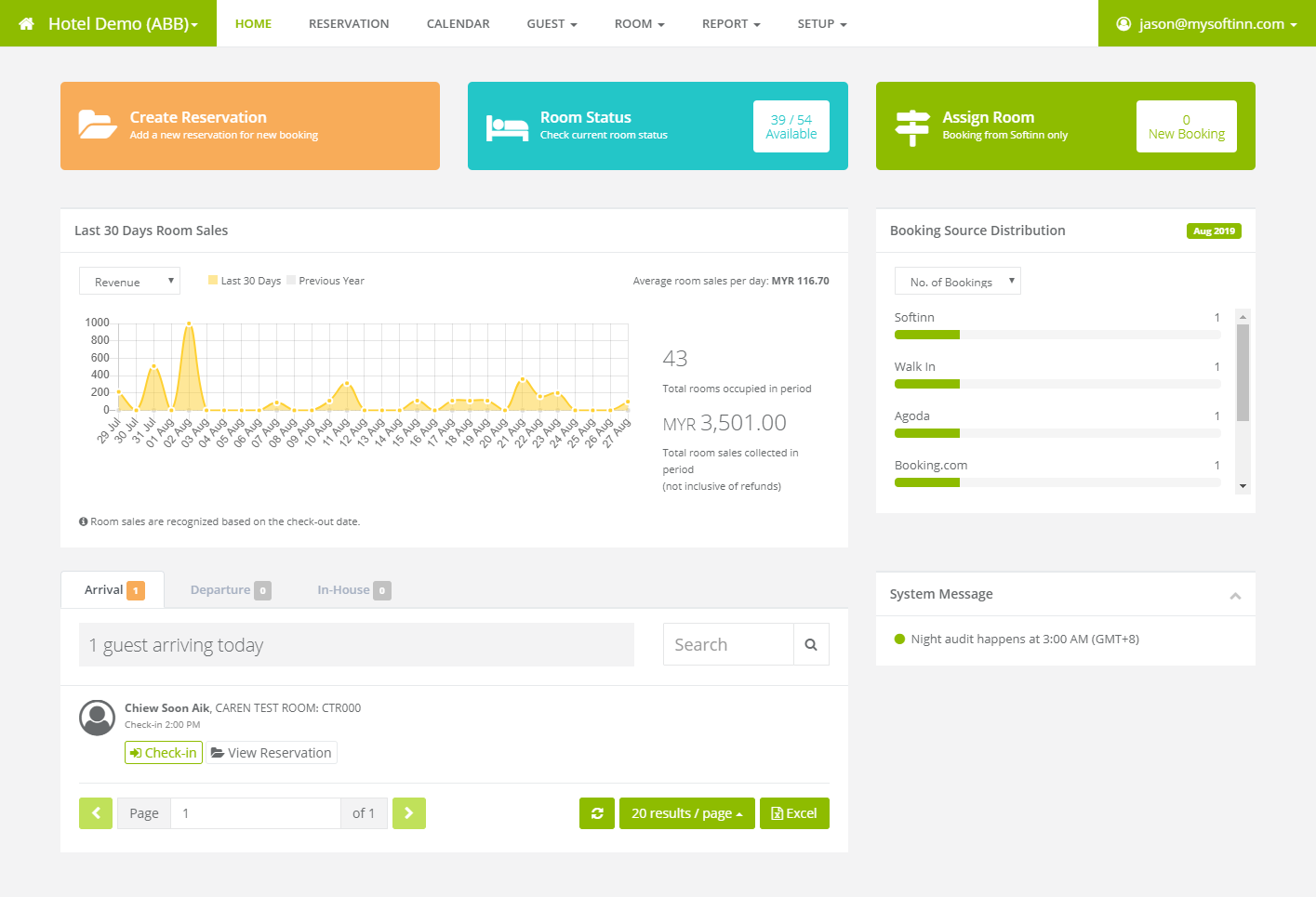Click the home icon beside Hotel Demo
The image size is (1316, 897).
(27, 24)
